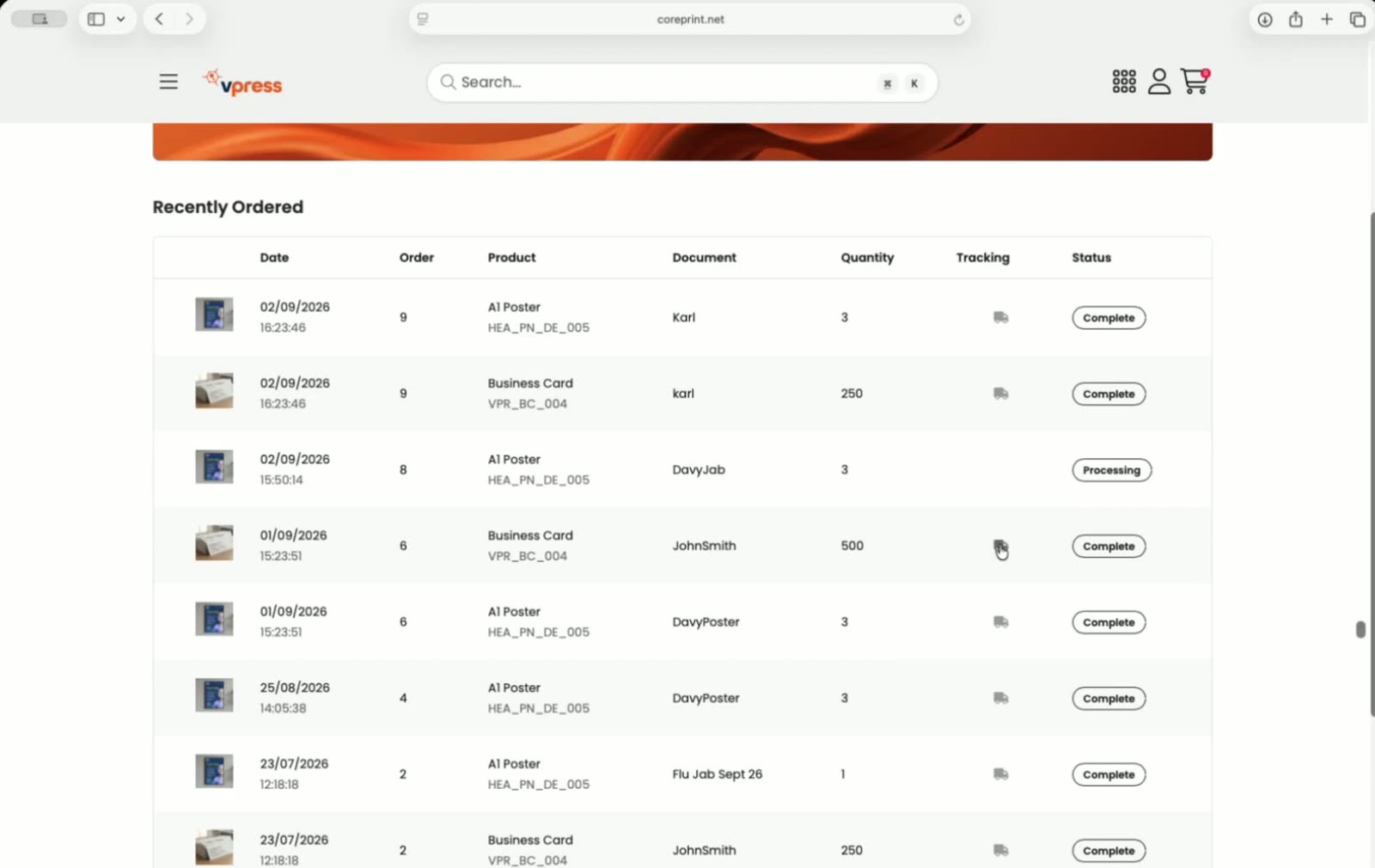
Task: Open the apps grid icon
Action: [1124, 82]
